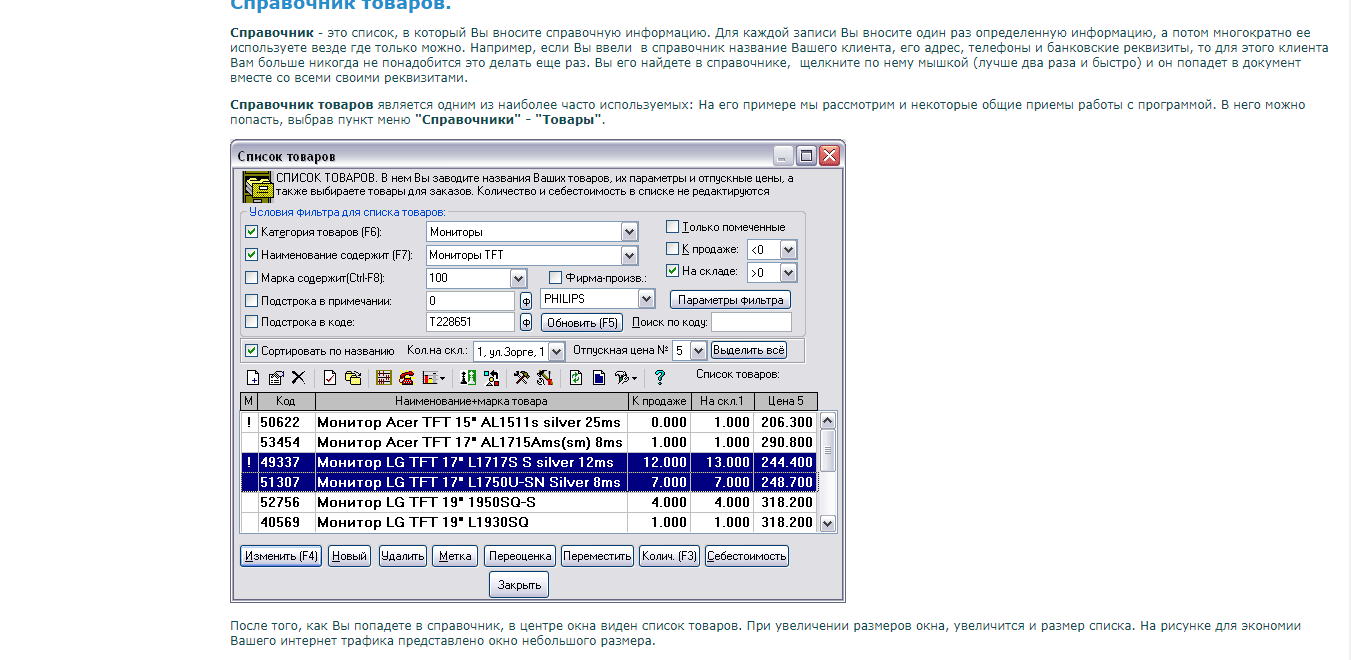Click the abacus calculator toolbar icon

384,378
